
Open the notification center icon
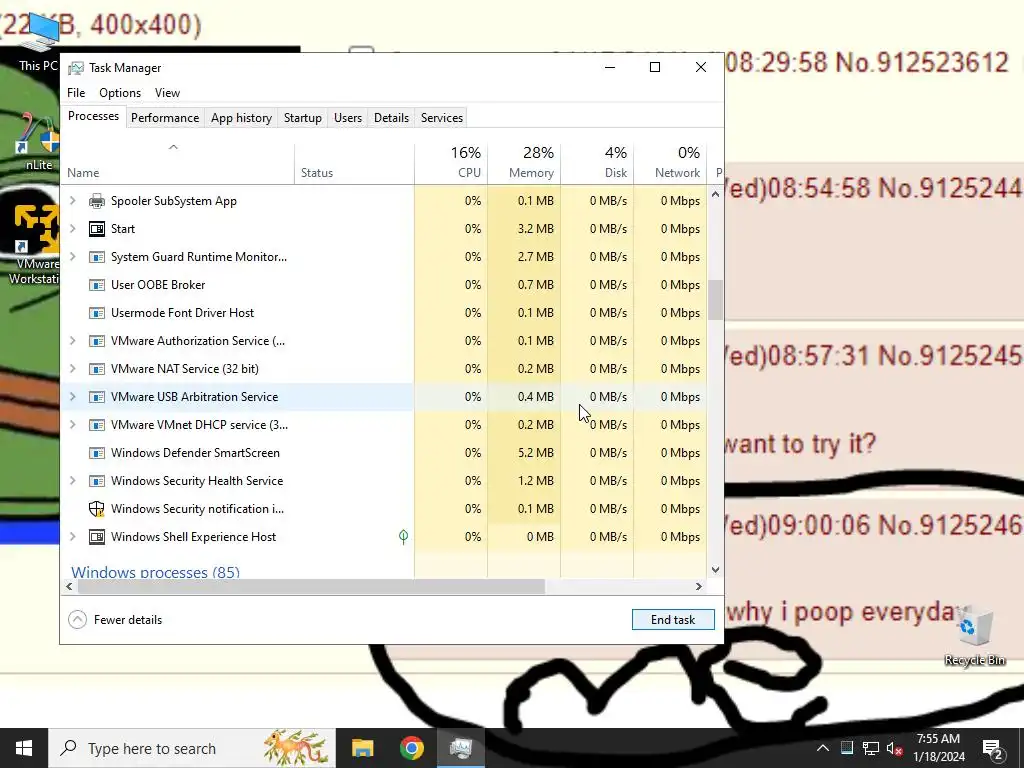pyautogui.click(x=992, y=748)
